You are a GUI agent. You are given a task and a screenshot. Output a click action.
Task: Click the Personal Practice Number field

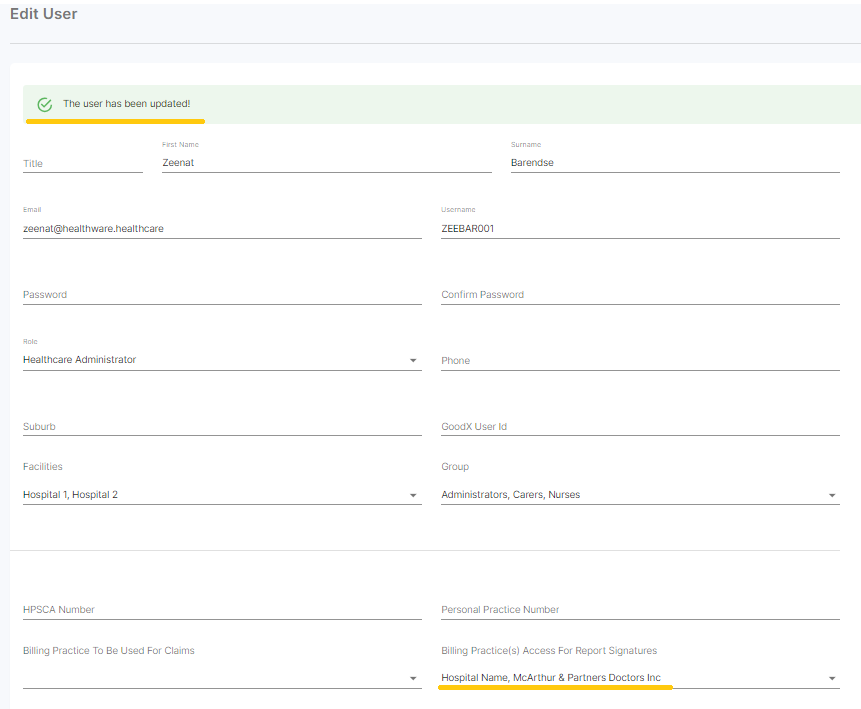[x=639, y=609]
